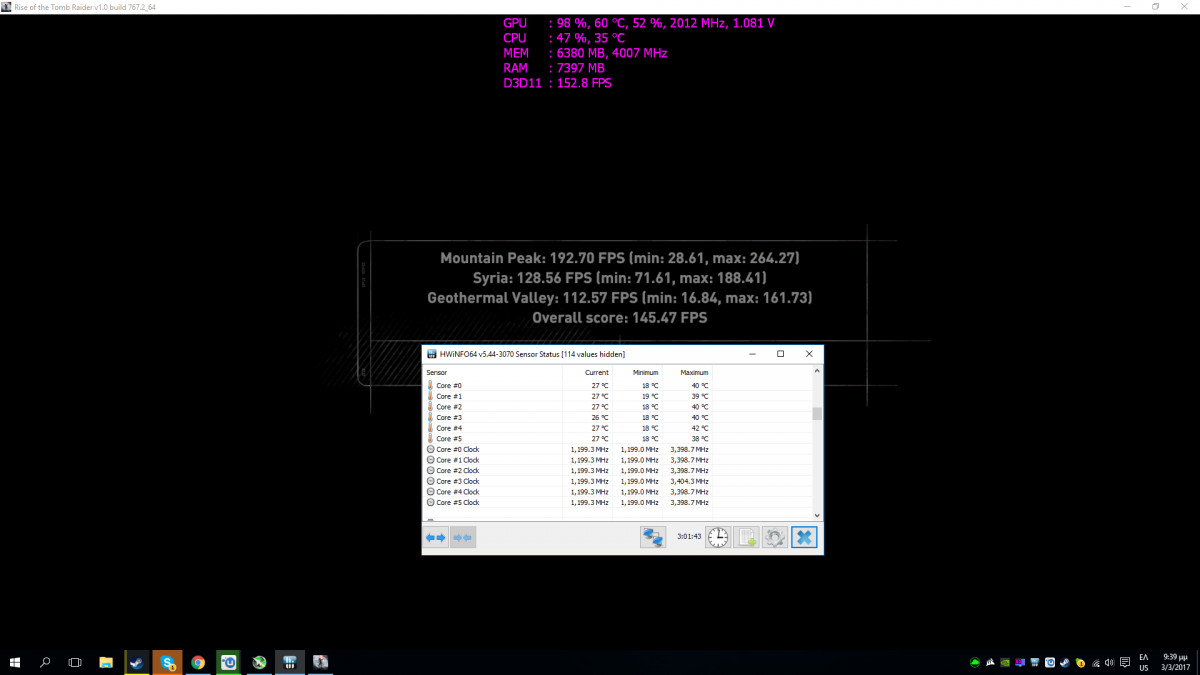Open HWiNFO sensor settings gear icon
This screenshot has height=675, width=1200.
click(775, 537)
